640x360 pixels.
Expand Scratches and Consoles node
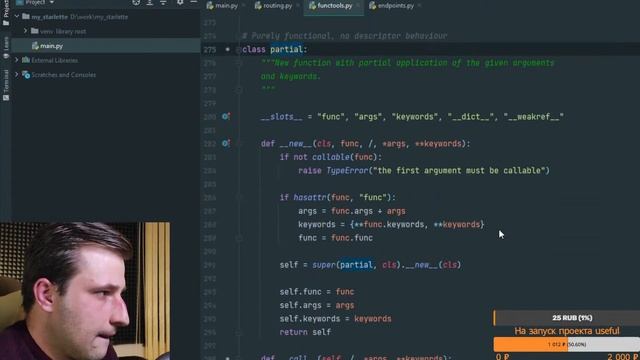[17, 75]
